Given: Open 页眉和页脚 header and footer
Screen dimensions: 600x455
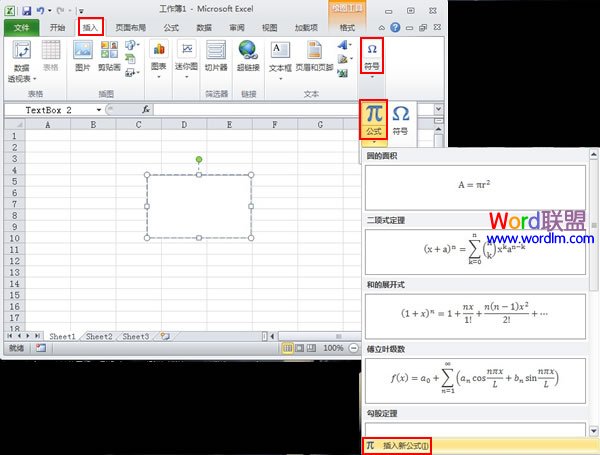Looking at the screenshot, I should tap(311, 57).
